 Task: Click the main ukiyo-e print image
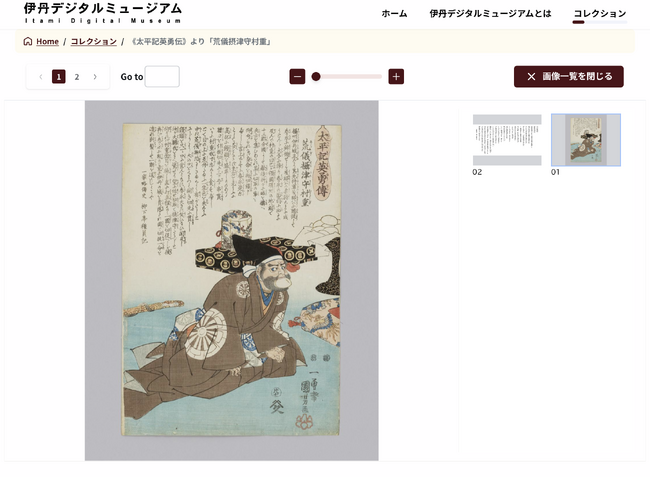(x=231, y=280)
